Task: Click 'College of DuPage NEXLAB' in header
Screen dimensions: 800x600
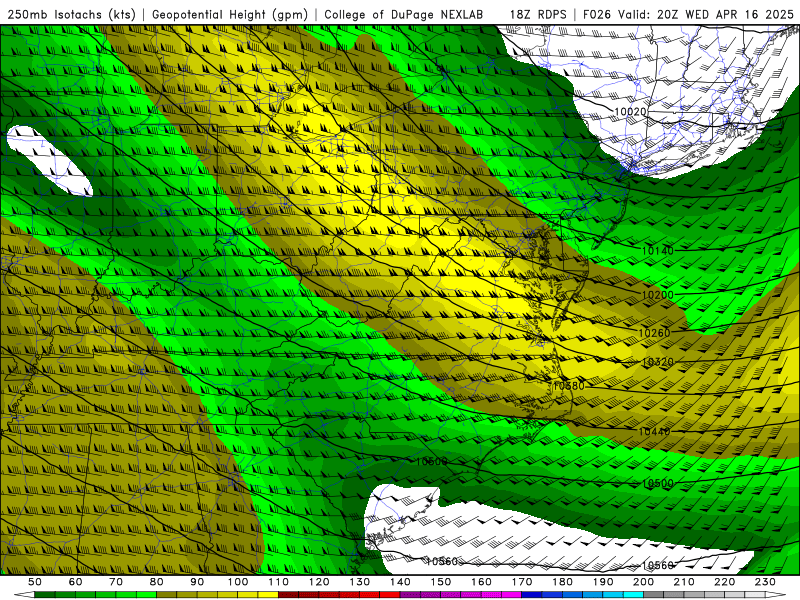Action: pyautogui.click(x=404, y=15)
